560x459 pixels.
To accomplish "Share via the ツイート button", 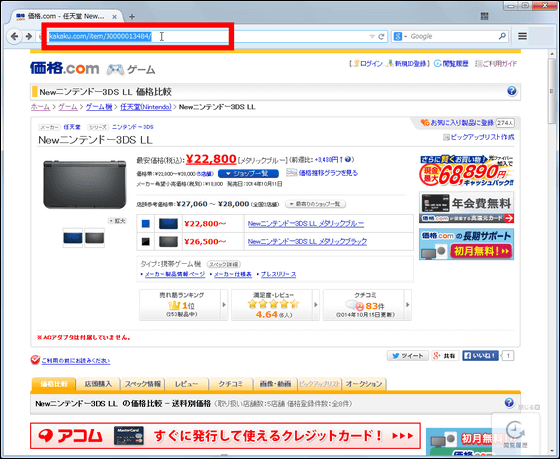I will point(408,356).
